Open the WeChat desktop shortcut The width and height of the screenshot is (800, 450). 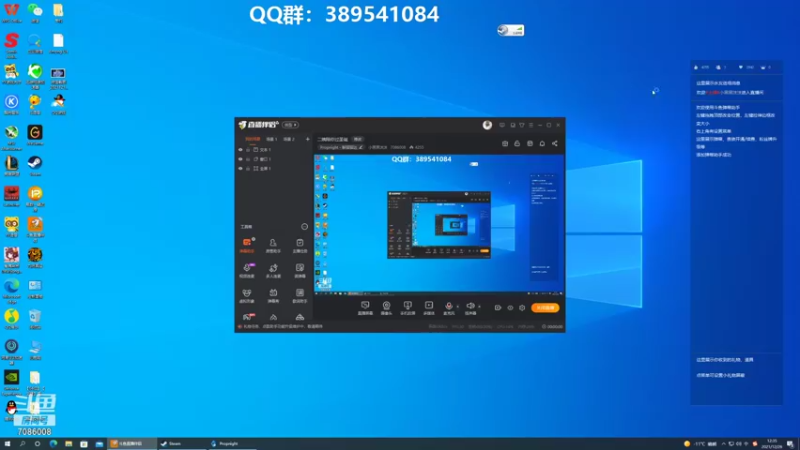tap(35, 12)
